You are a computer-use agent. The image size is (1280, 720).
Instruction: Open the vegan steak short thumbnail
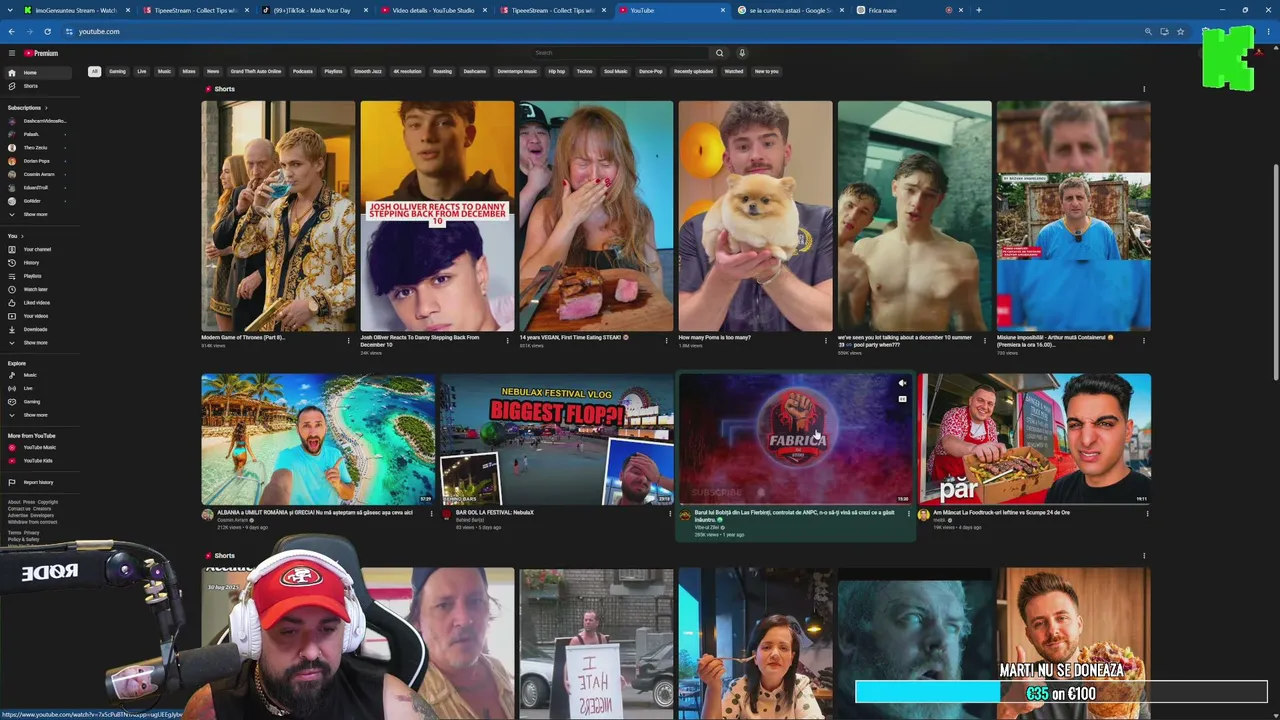pos(596,216)
